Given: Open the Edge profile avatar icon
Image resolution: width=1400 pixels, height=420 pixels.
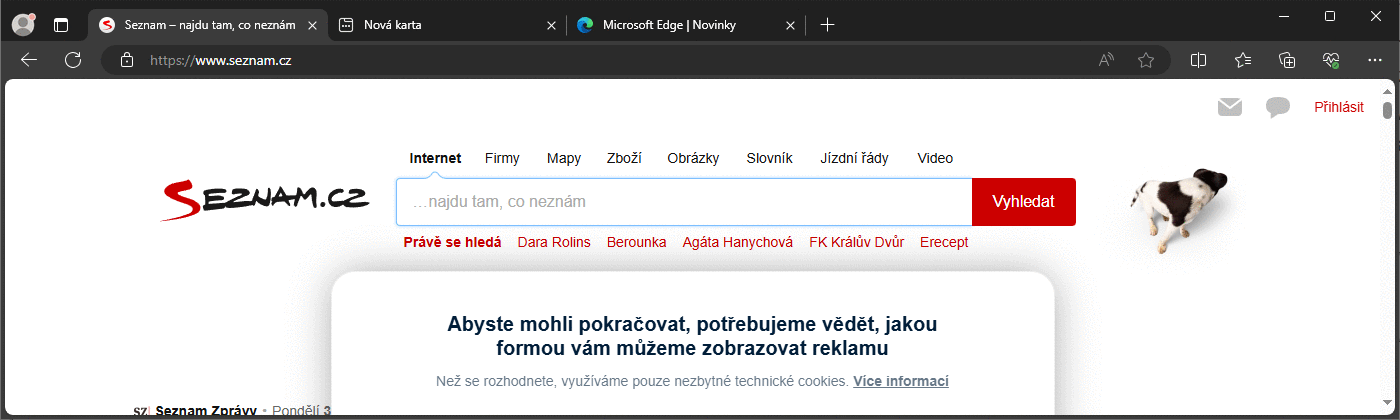Looking at the screenshot, I should (23, 25).
